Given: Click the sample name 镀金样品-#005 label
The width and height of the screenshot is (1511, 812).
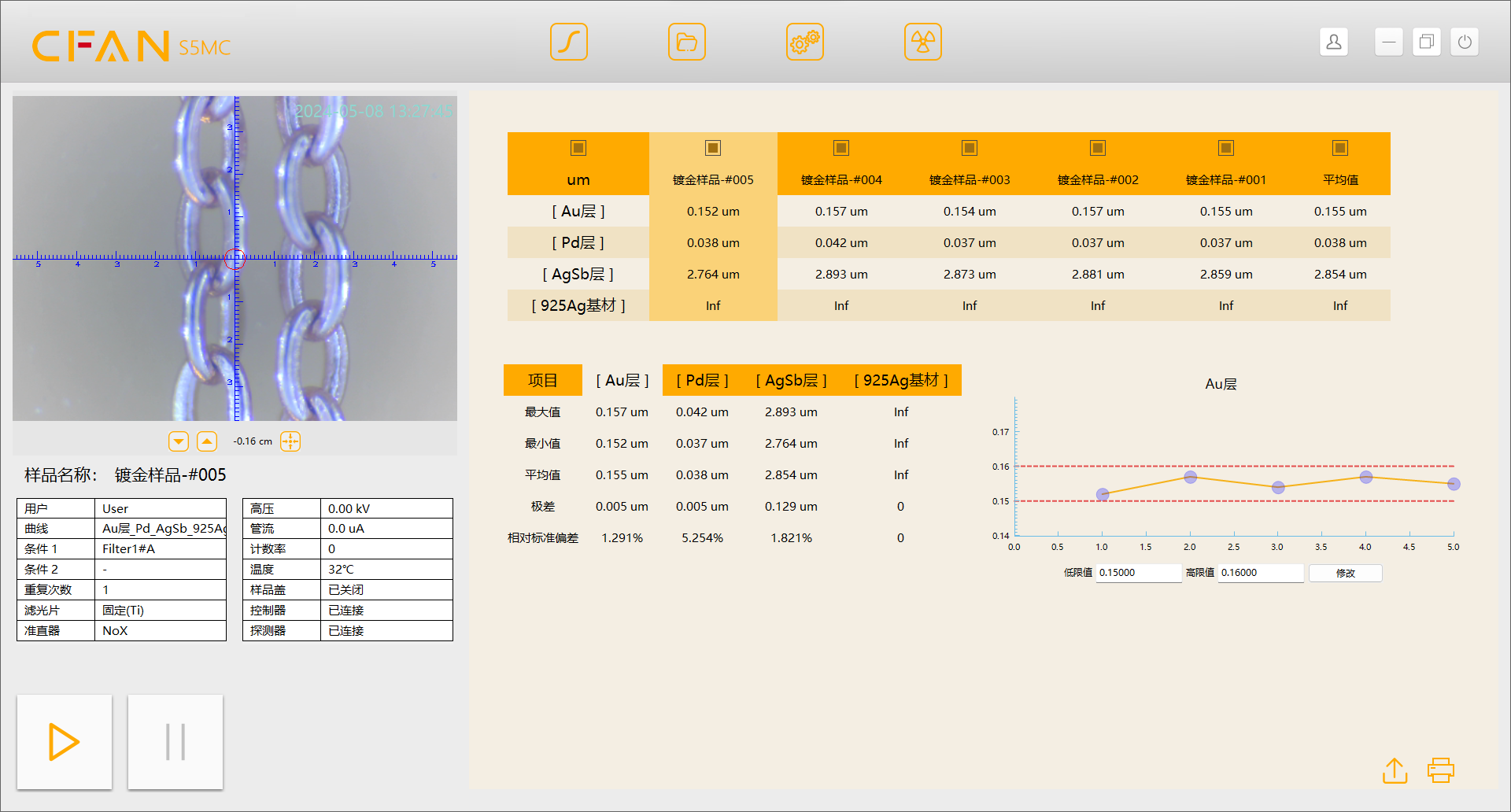Looking at the screenshot, I should pyautogui.click(x=171, y=475).
